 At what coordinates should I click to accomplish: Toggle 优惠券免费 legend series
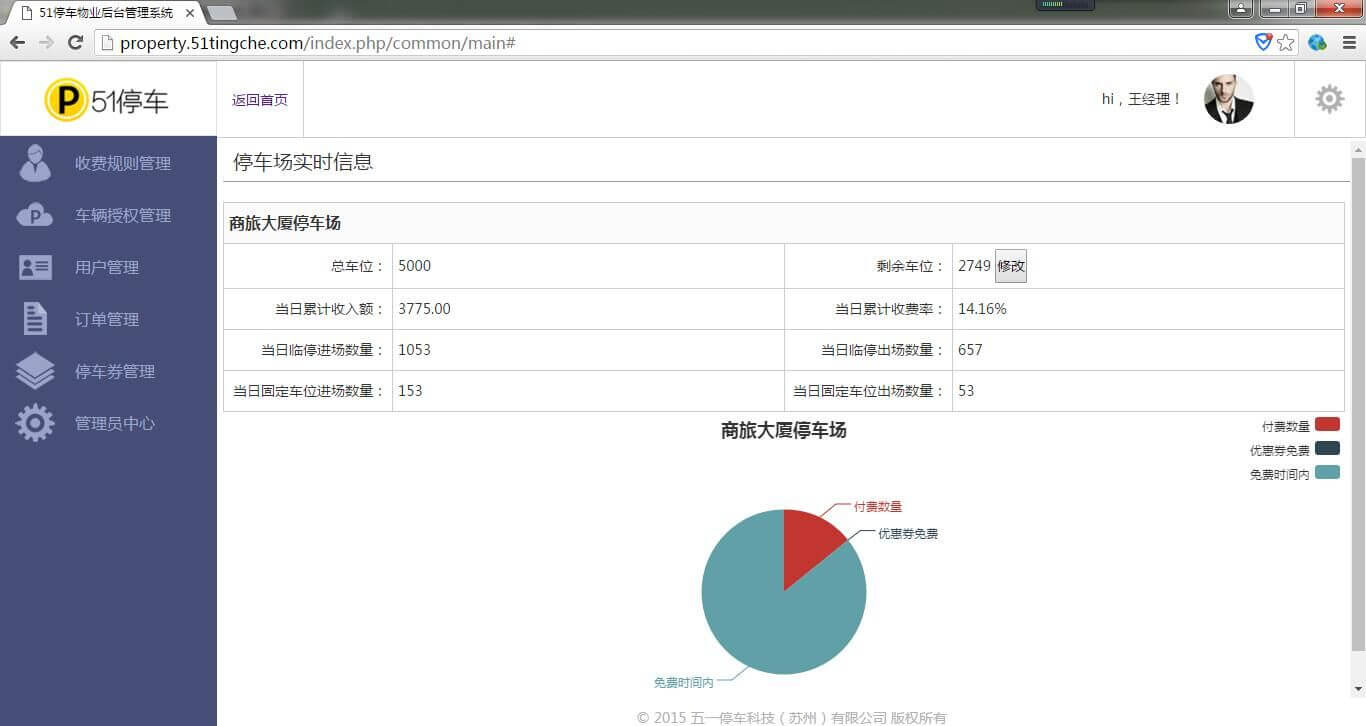1327,449
